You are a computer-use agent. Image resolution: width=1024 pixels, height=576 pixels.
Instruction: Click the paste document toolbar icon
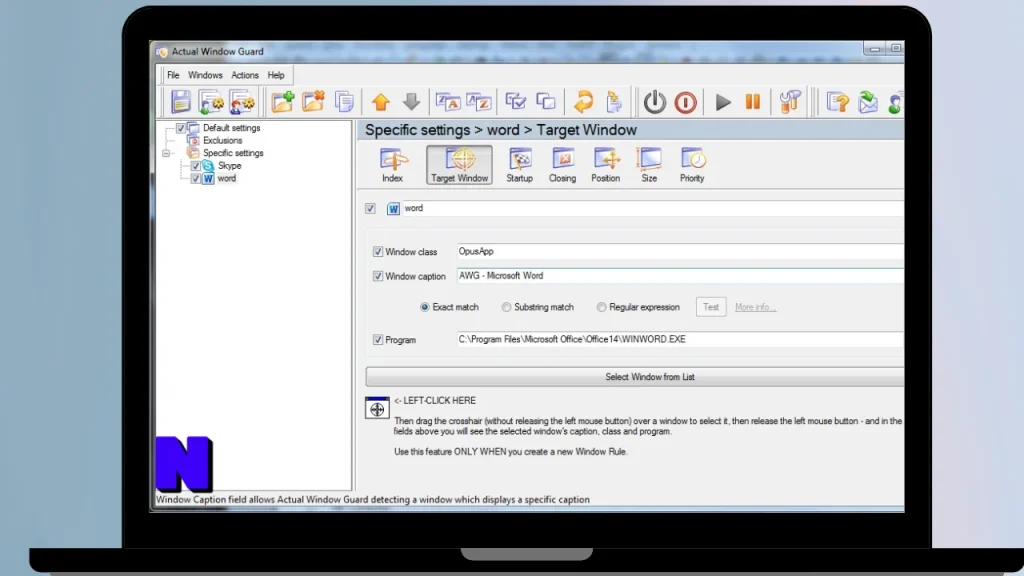[x=614, y=102]
